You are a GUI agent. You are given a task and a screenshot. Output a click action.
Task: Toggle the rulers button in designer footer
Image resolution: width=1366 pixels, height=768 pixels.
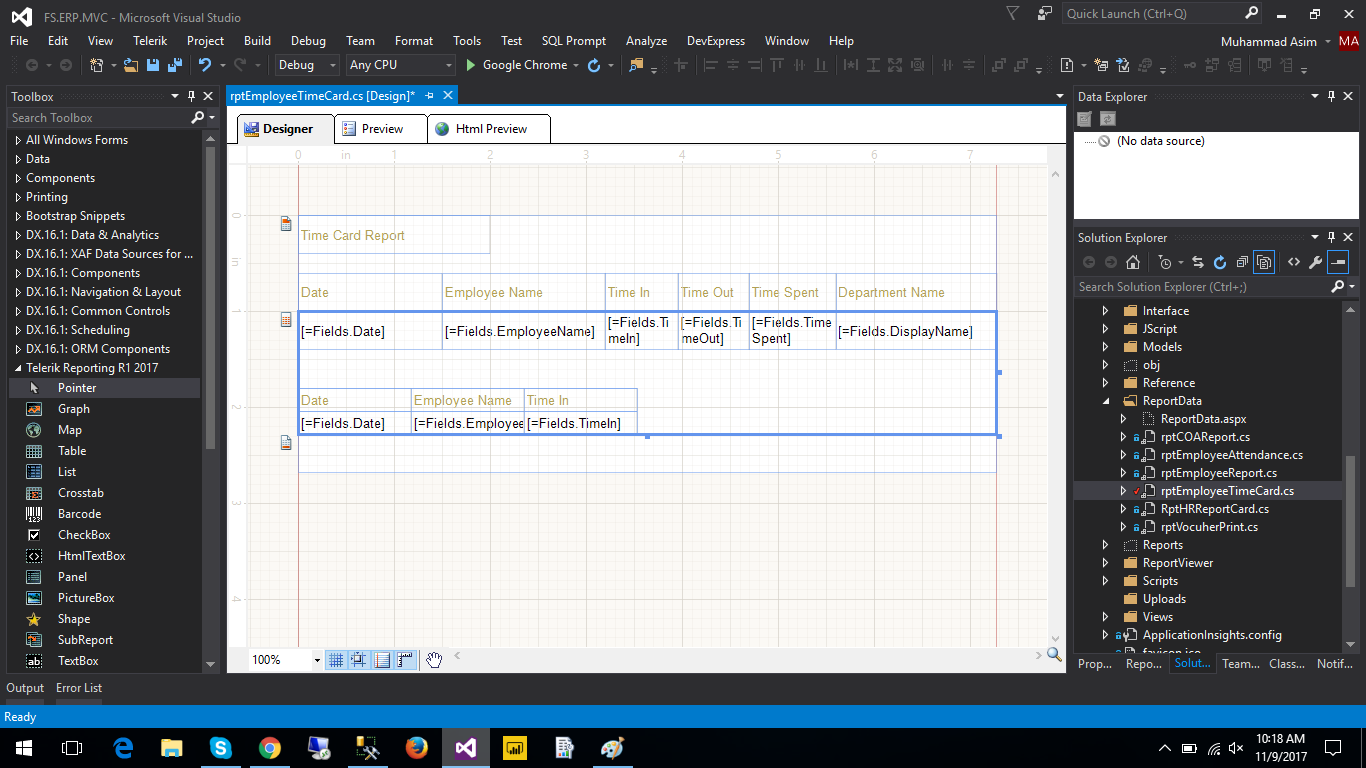click(x=405, y=660)
